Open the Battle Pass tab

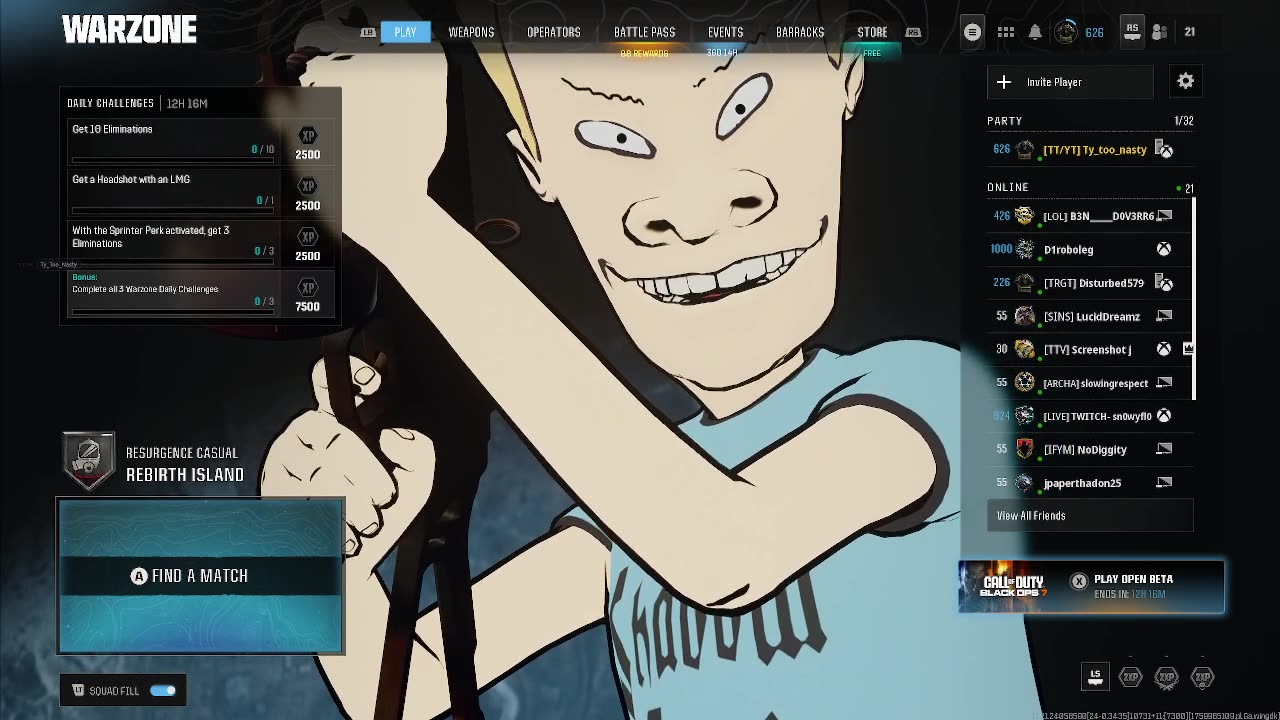(x=644, y=32)
